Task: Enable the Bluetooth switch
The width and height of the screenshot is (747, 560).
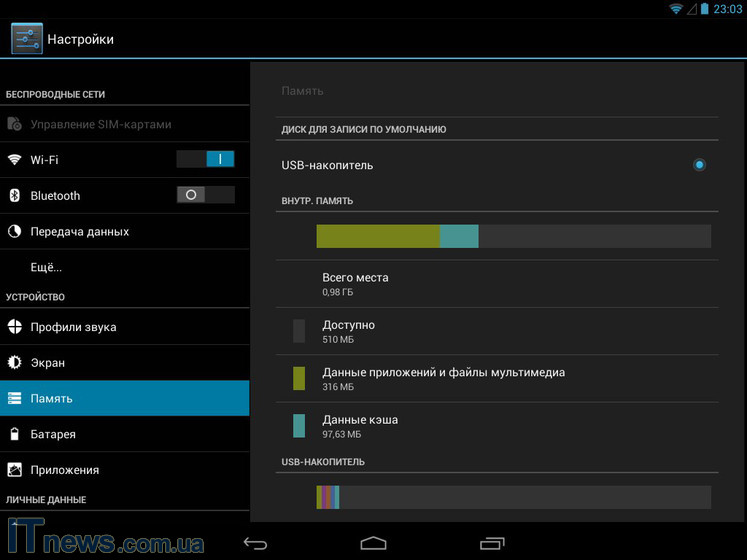Action: coord(205,195)
